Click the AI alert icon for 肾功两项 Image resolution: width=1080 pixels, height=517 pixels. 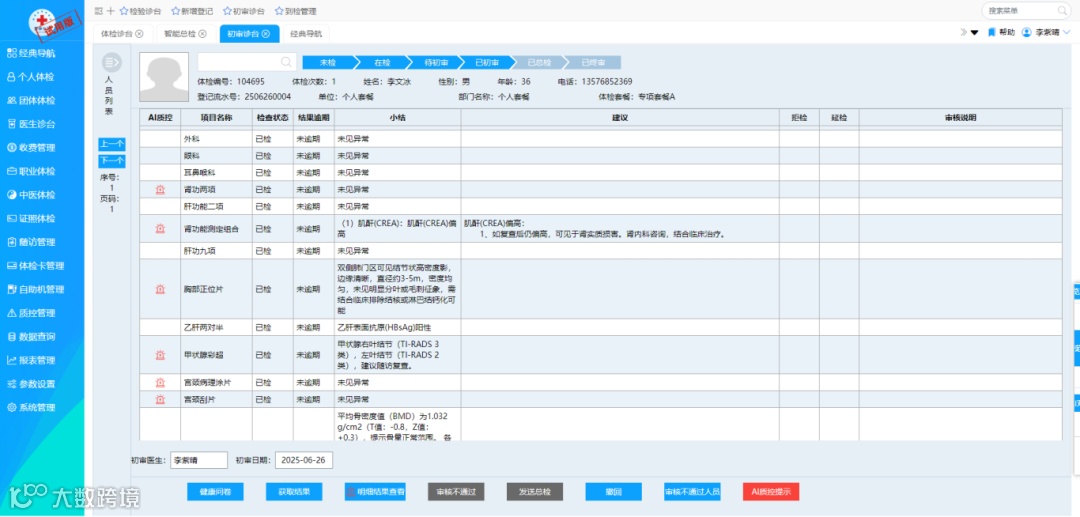tap(160, 189)
